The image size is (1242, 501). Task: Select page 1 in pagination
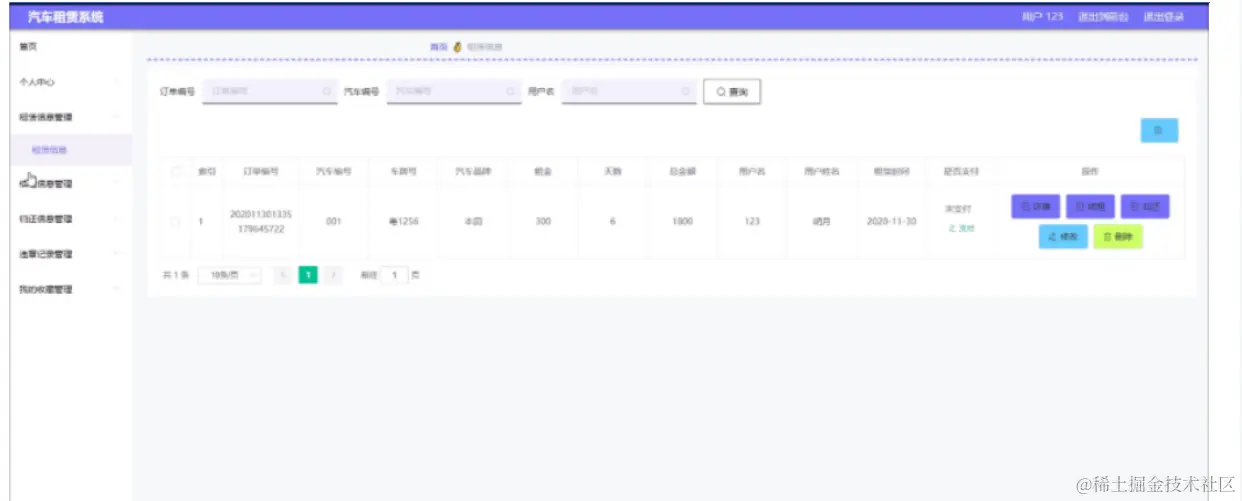tap(309, 274)
